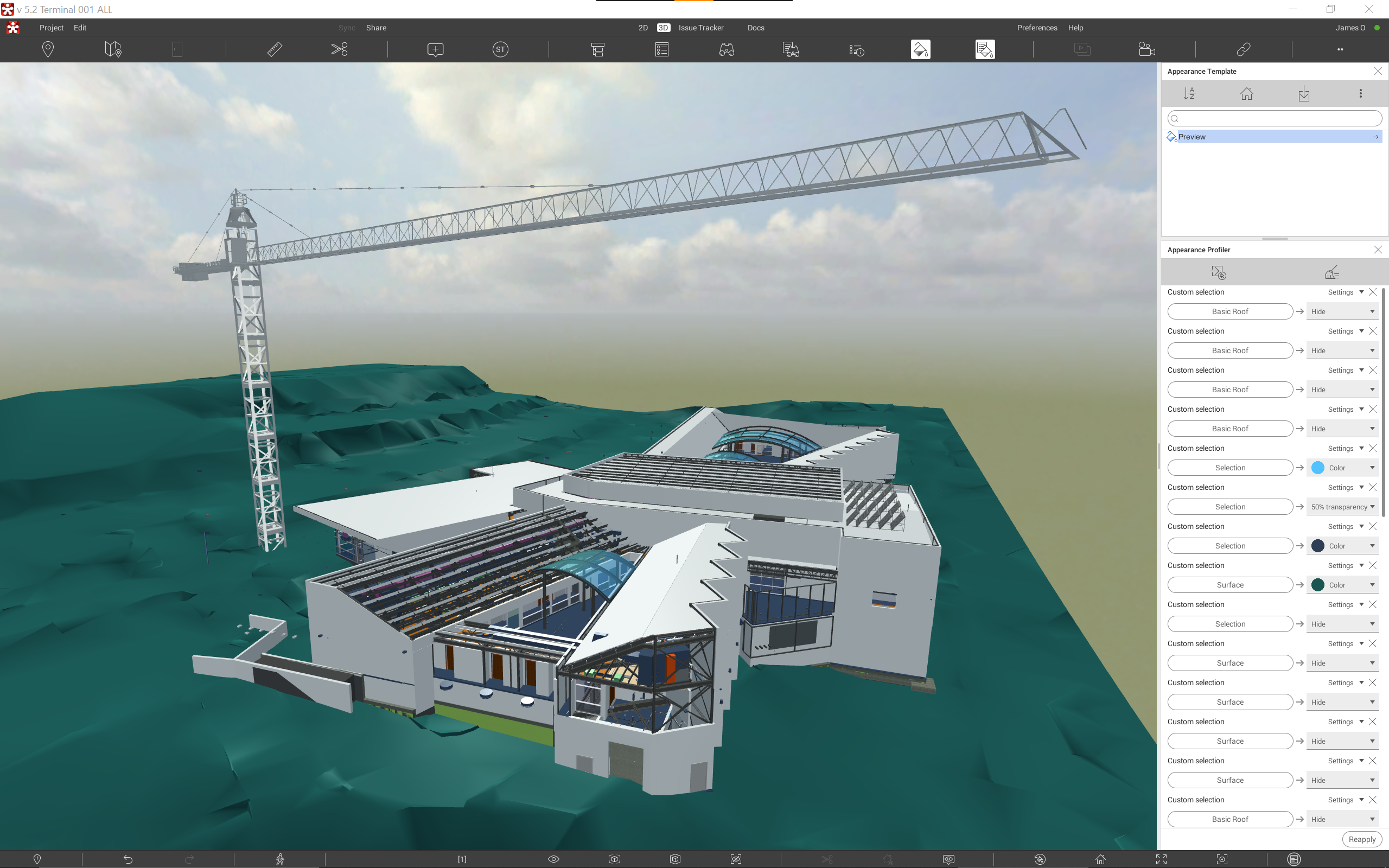The image size is (1389, 868).
Task: Open the Project menu
Action: (x=51, y=28)
